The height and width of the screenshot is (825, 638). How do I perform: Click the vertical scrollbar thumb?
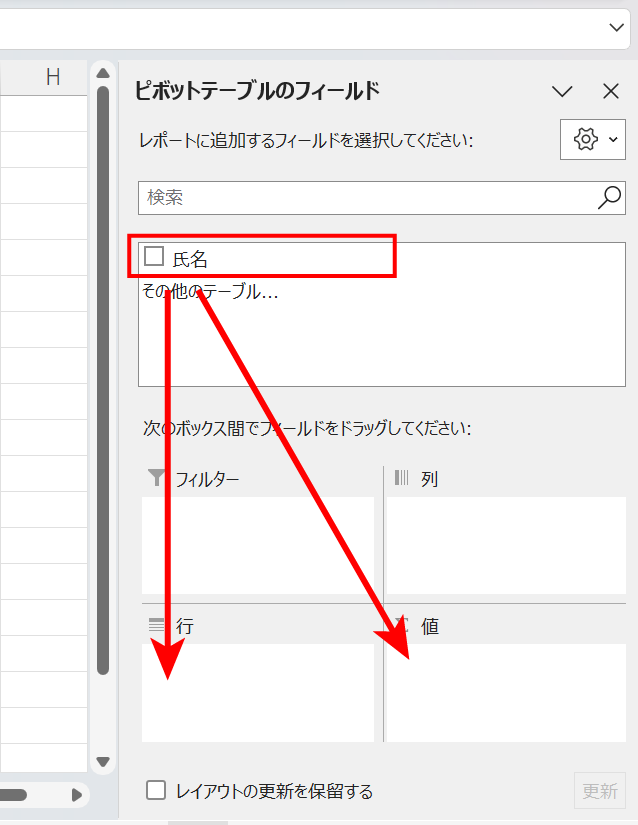[x=103, y=380]
